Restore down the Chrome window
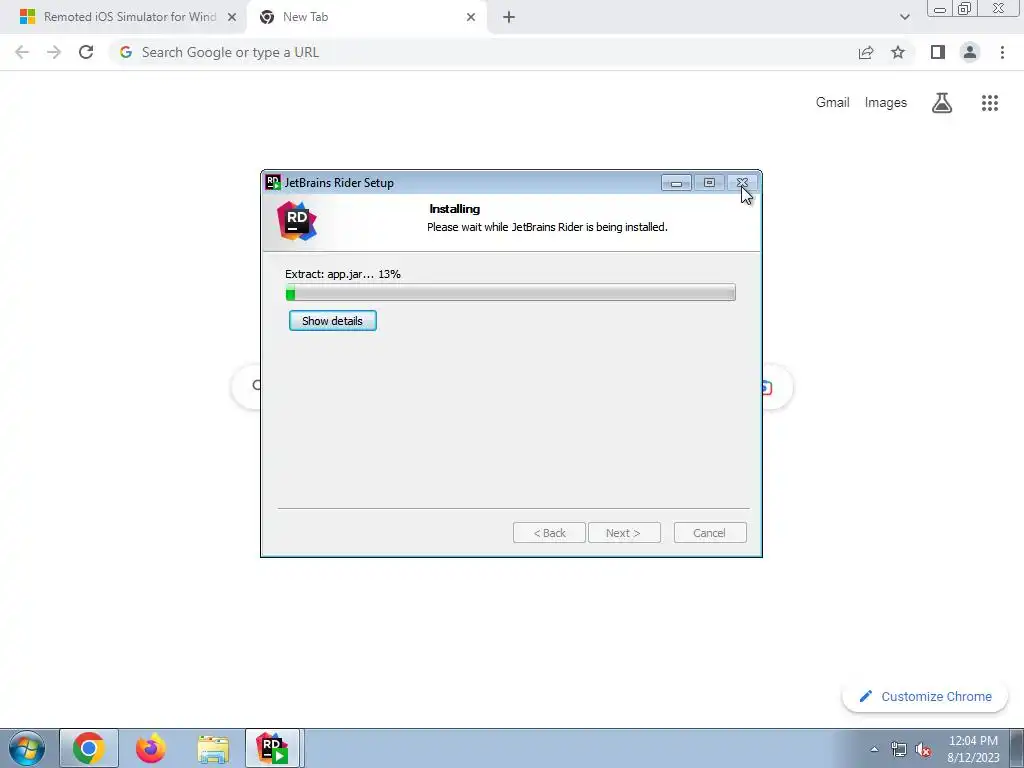 coord(965,9)
